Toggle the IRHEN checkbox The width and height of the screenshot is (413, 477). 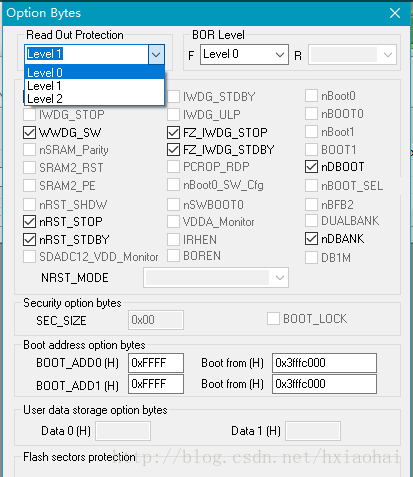(x=173, y=240)
